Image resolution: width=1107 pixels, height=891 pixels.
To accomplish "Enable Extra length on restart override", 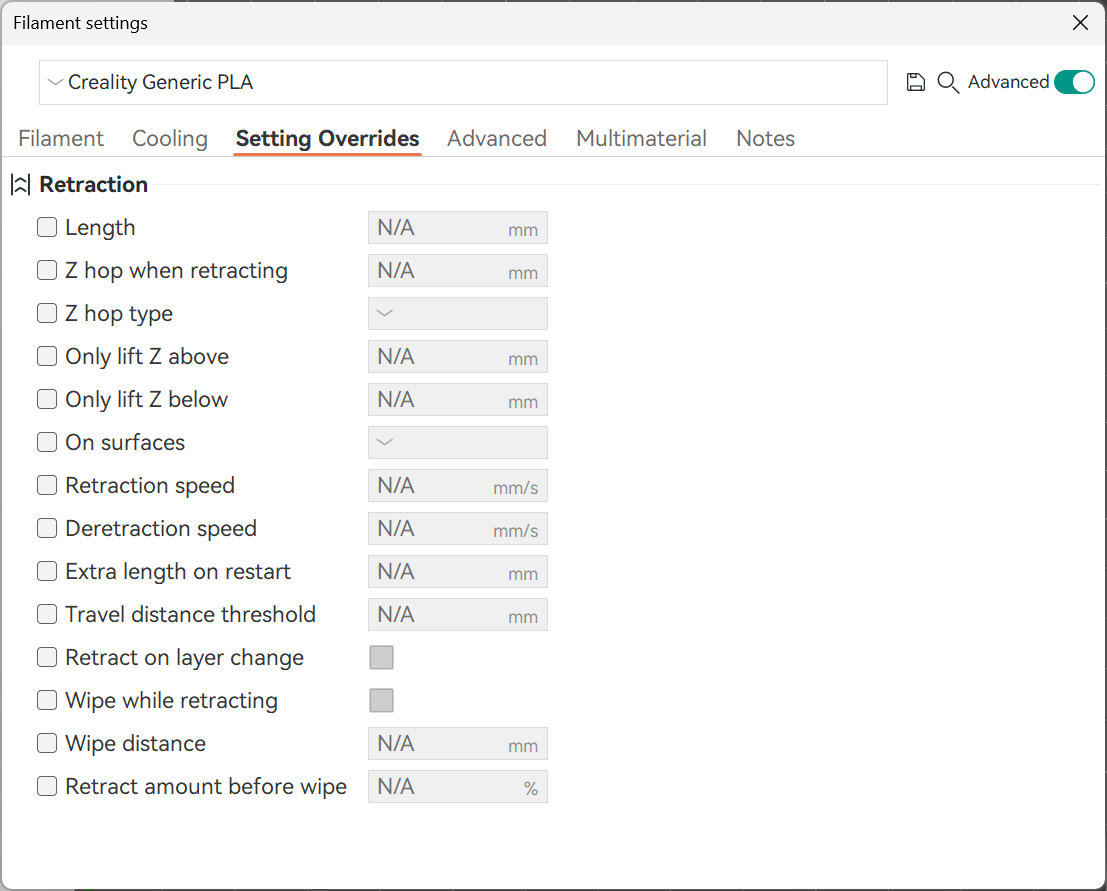I will click(47, 572).
